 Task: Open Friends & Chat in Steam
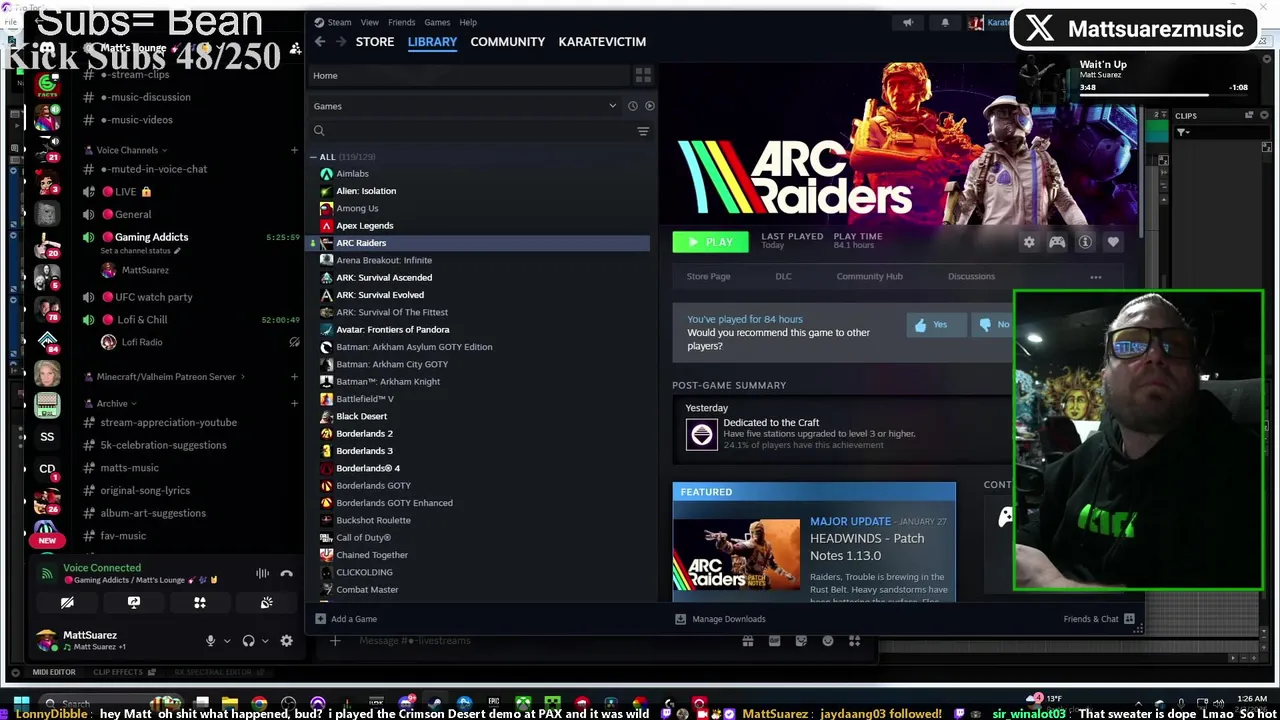1098,619
